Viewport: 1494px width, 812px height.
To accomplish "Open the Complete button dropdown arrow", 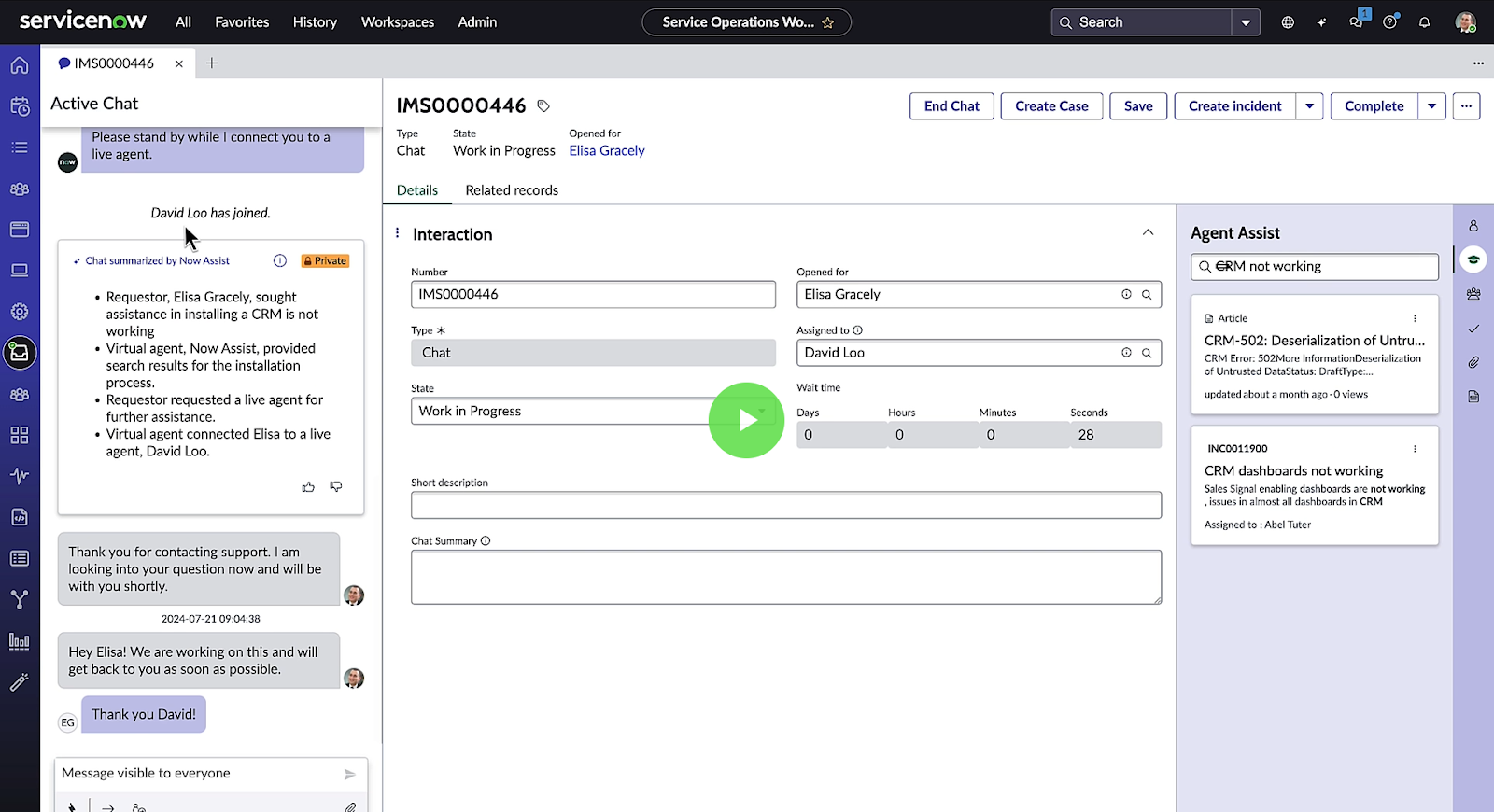I will click(1431, 106).
